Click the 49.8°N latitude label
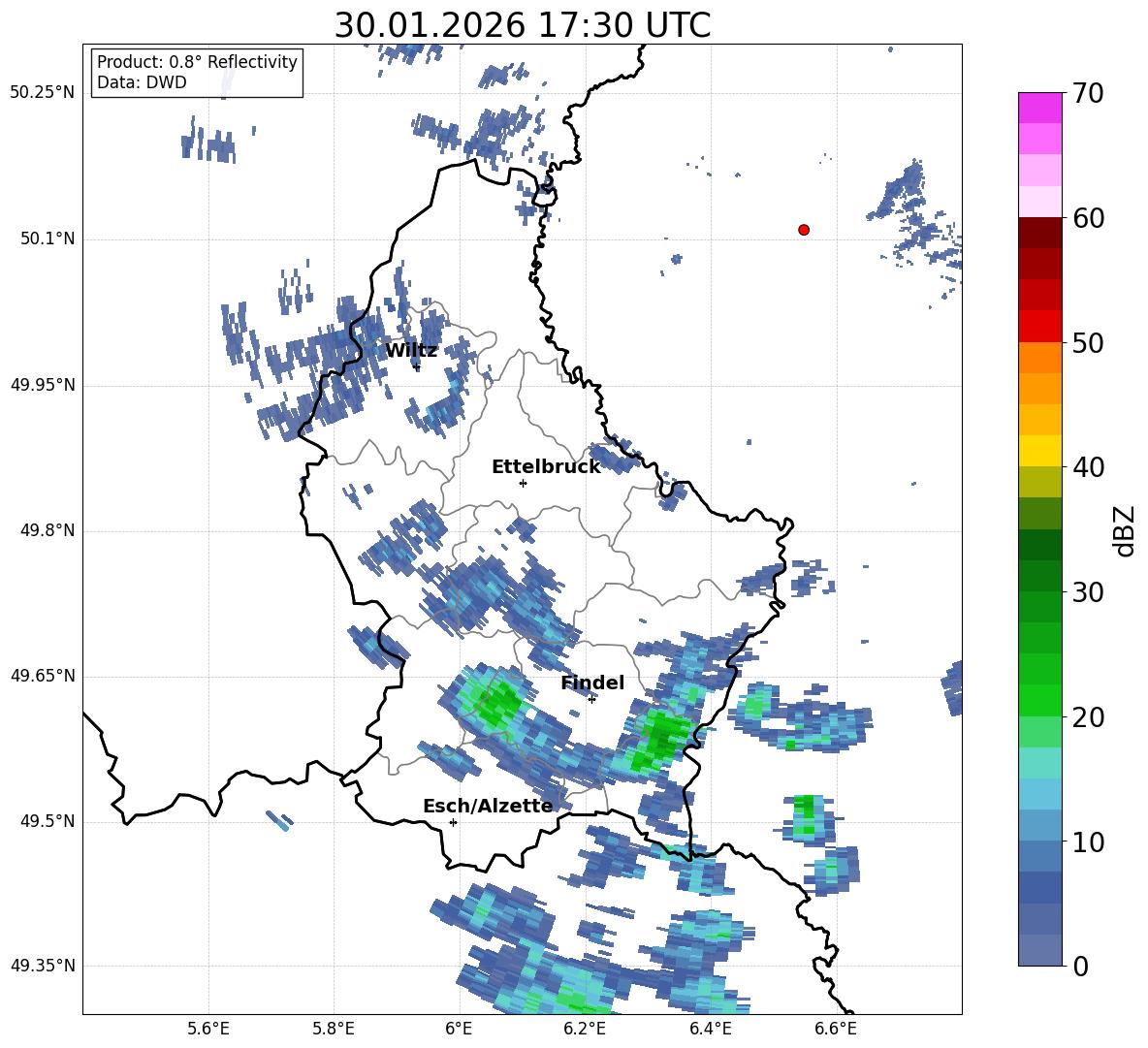The height and width of the screenshot is (1048, 1148). coord(48,530)
